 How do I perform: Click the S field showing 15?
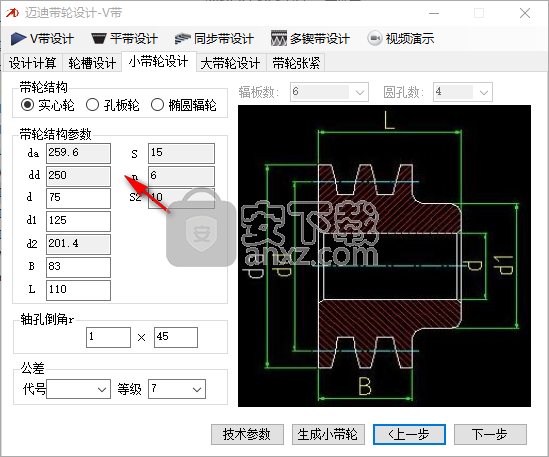(x=181, y=153)
